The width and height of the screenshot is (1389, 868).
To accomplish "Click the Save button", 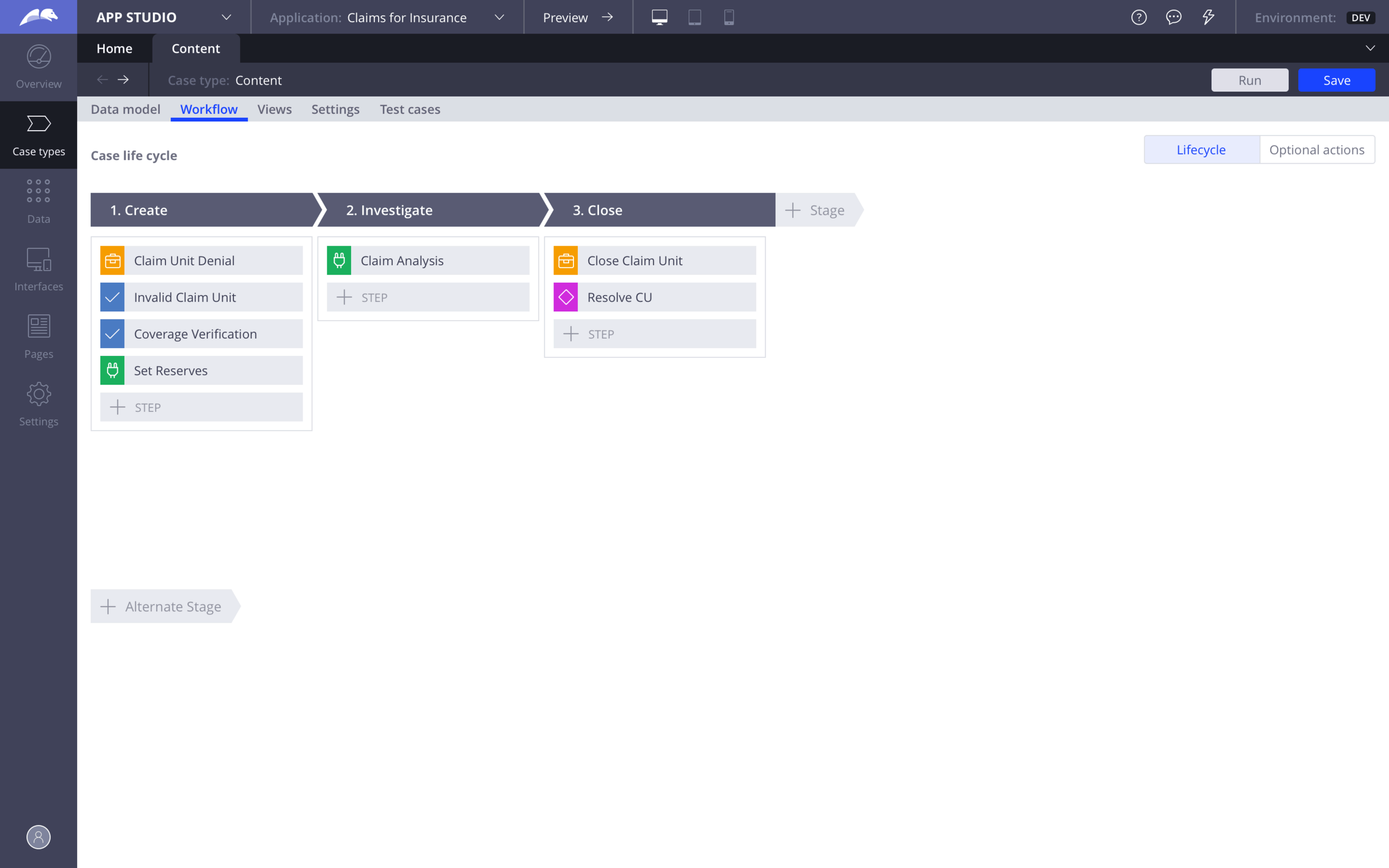I will [1336, 80].
